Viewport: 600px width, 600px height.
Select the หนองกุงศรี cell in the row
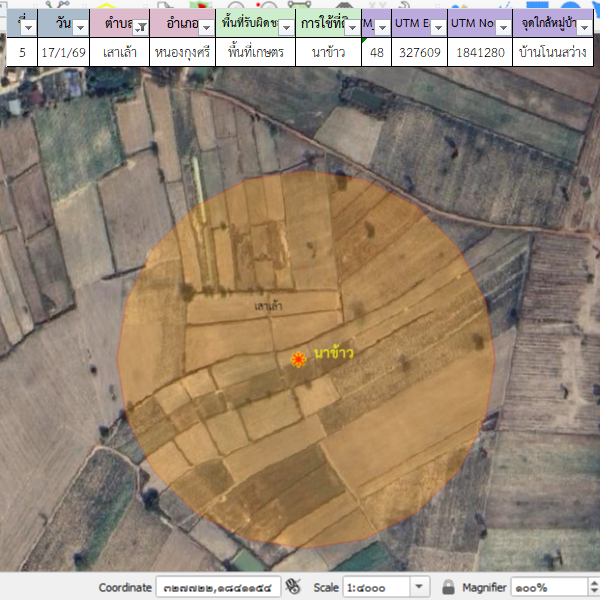182,52
